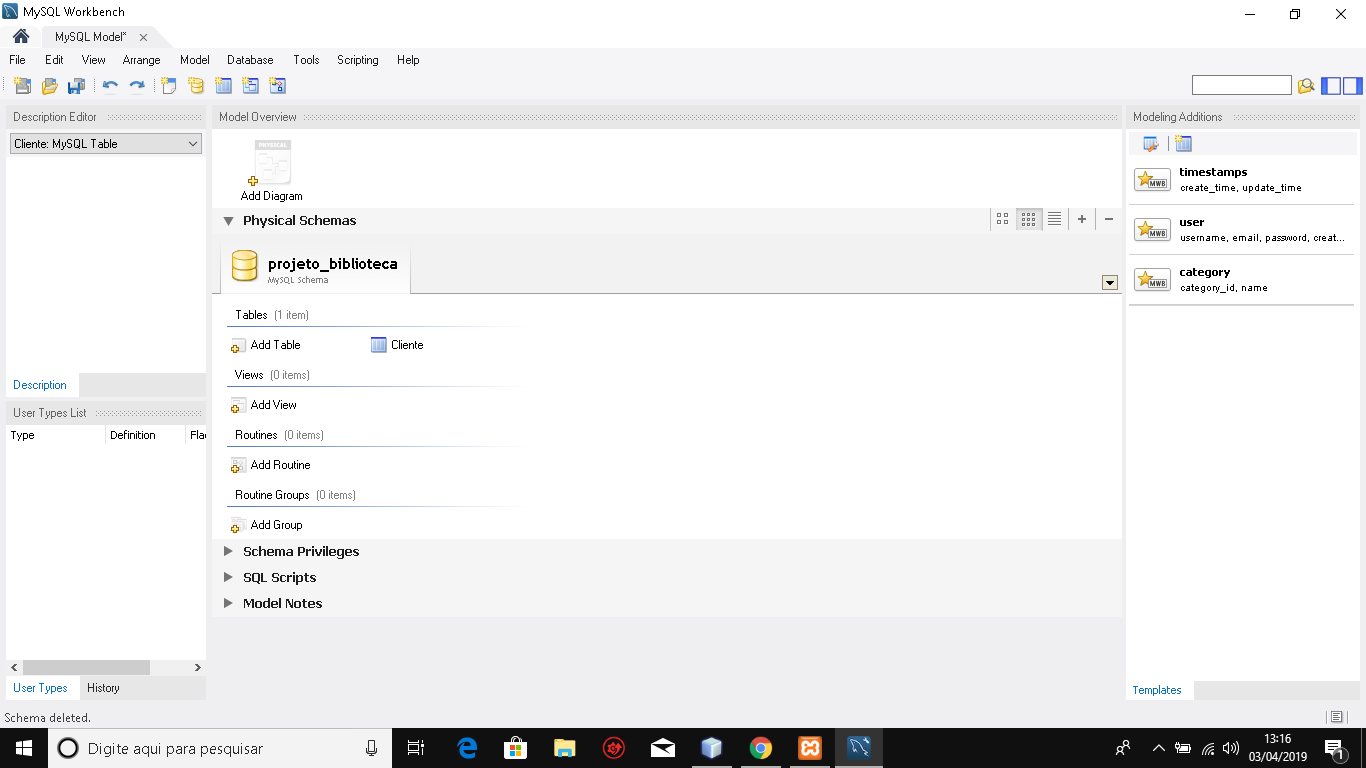Create a new schema via the toolbar database icon
Image resolution: width=1366 pixels, height=768 pixels.
click(x=196, y=86)
